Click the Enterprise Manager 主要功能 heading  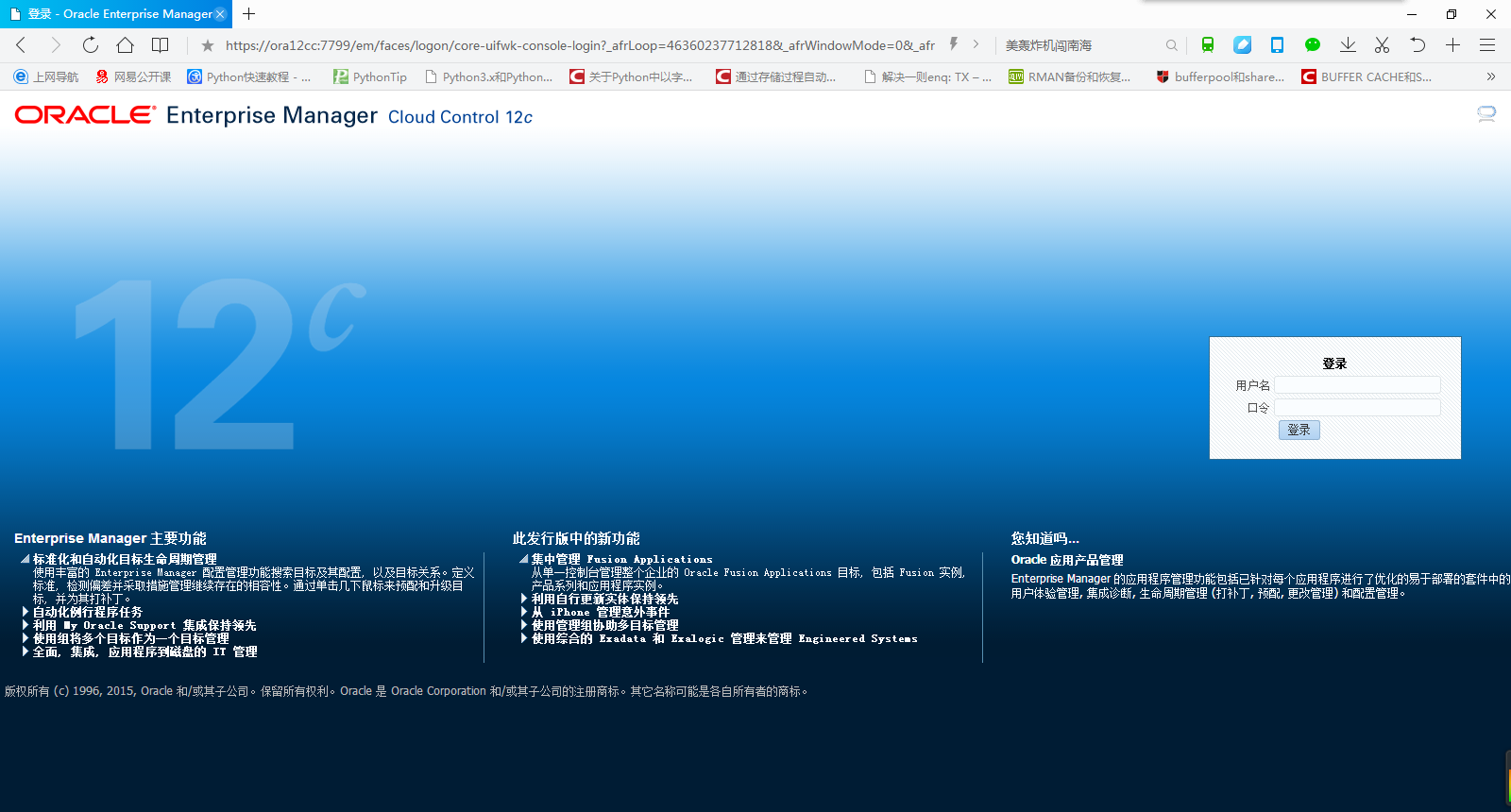click(x=110, y=538)
